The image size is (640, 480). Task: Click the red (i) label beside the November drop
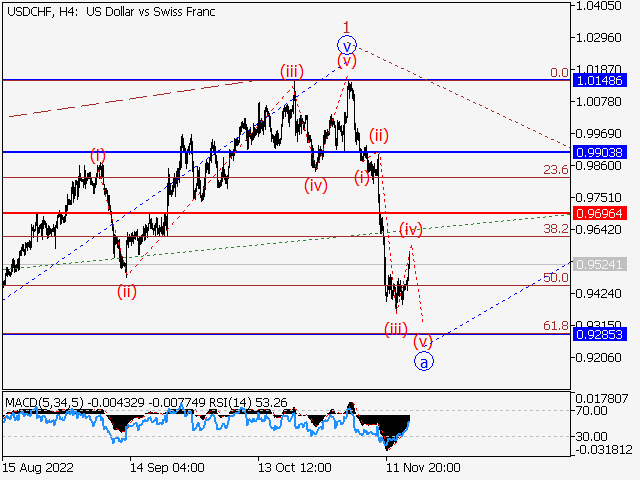tap(362, 178)
